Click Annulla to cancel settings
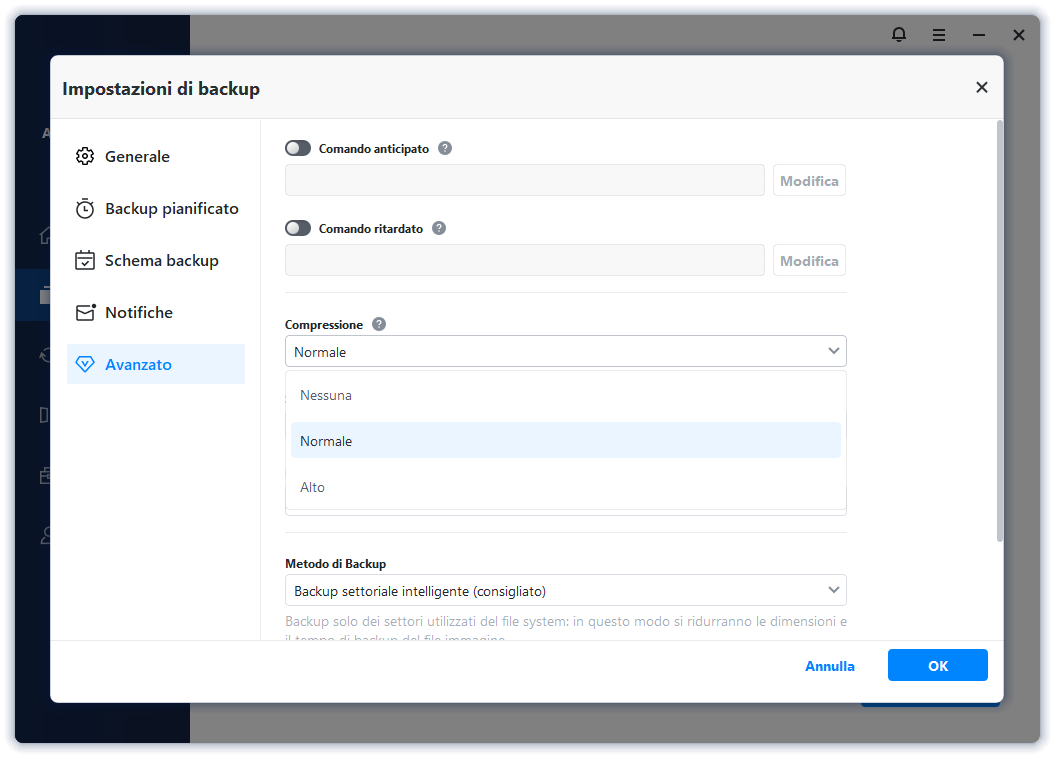1055x758 pixels. [830, 666]
